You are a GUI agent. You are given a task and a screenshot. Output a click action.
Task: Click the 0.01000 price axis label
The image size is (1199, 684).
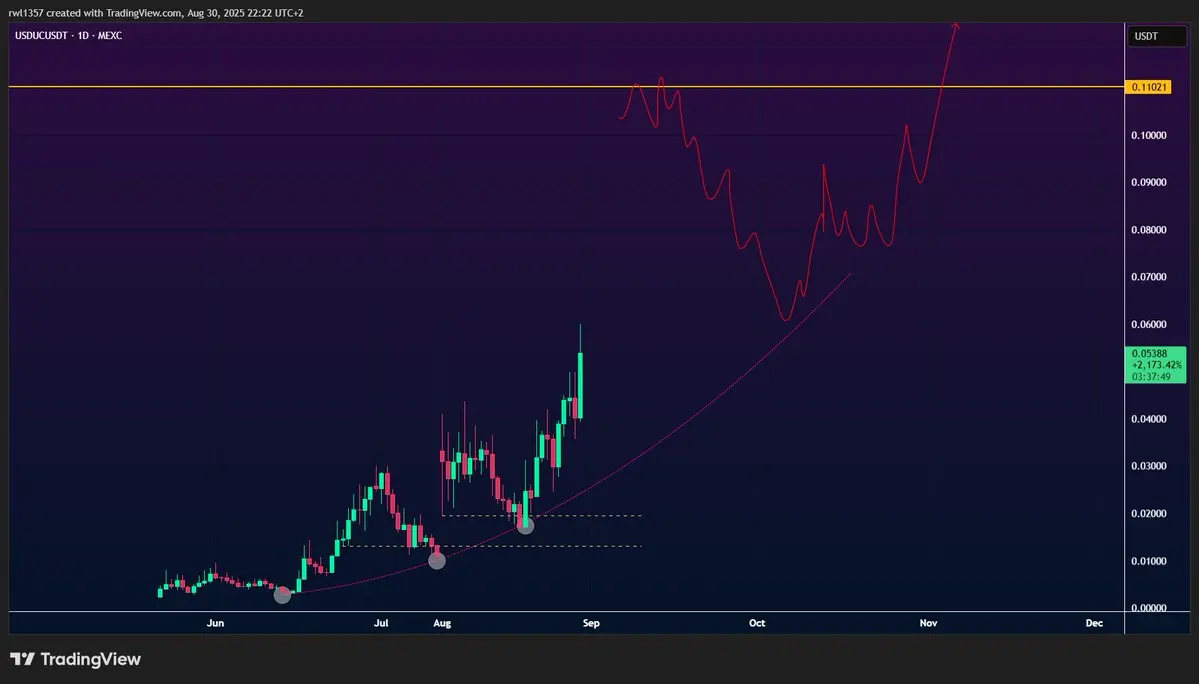click(1149, 561)
